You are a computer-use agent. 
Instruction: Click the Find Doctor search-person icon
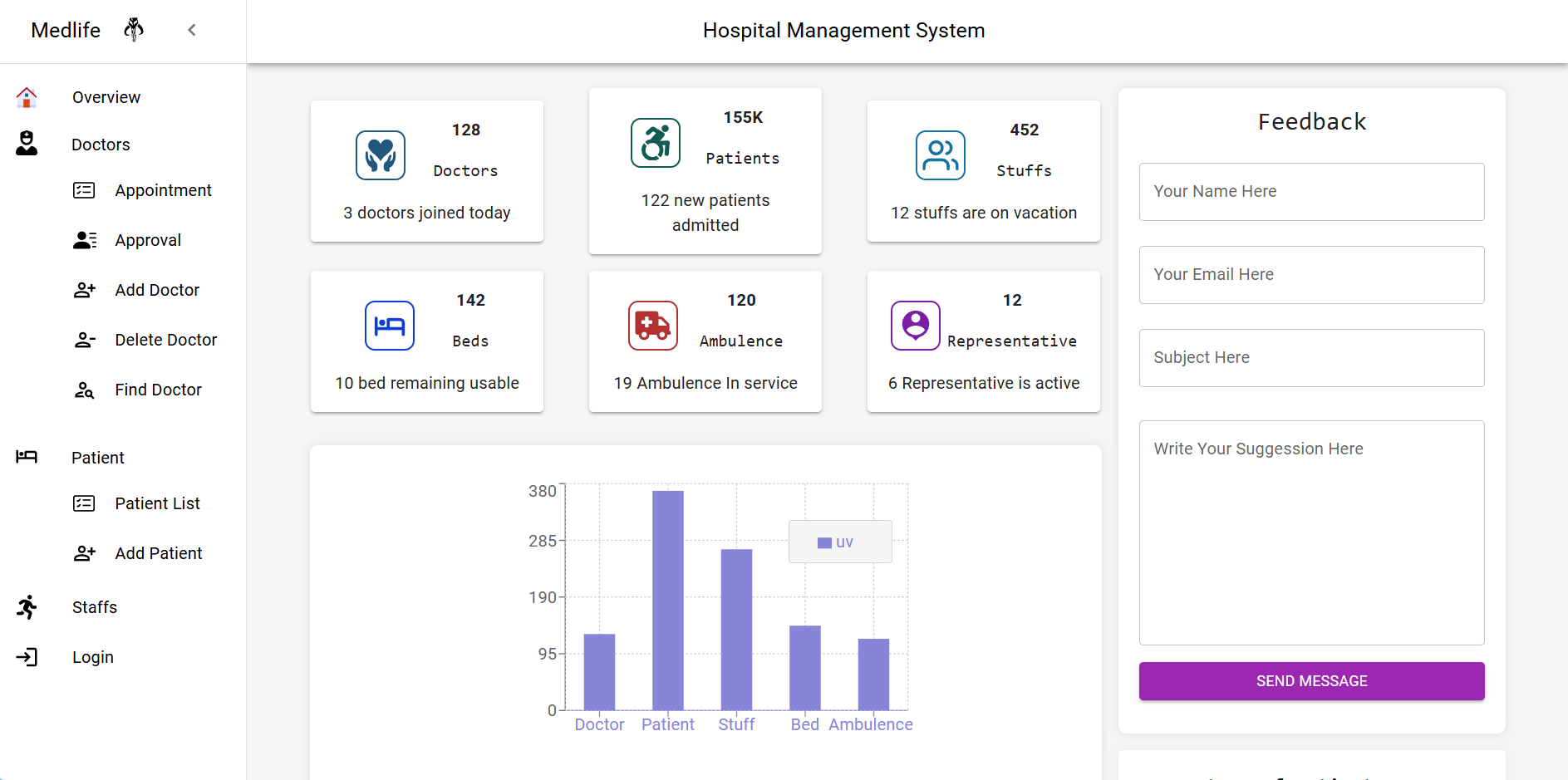tap(85, 390)
